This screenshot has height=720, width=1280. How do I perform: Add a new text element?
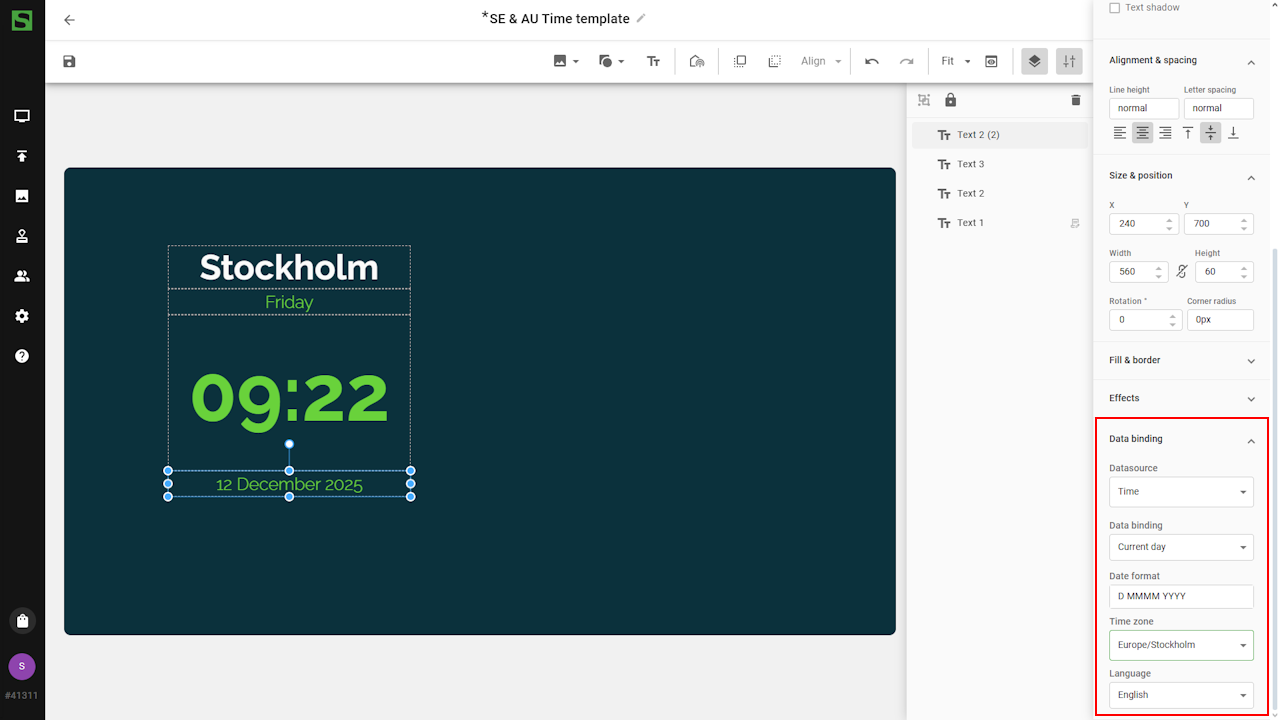[x=653, y=62]
